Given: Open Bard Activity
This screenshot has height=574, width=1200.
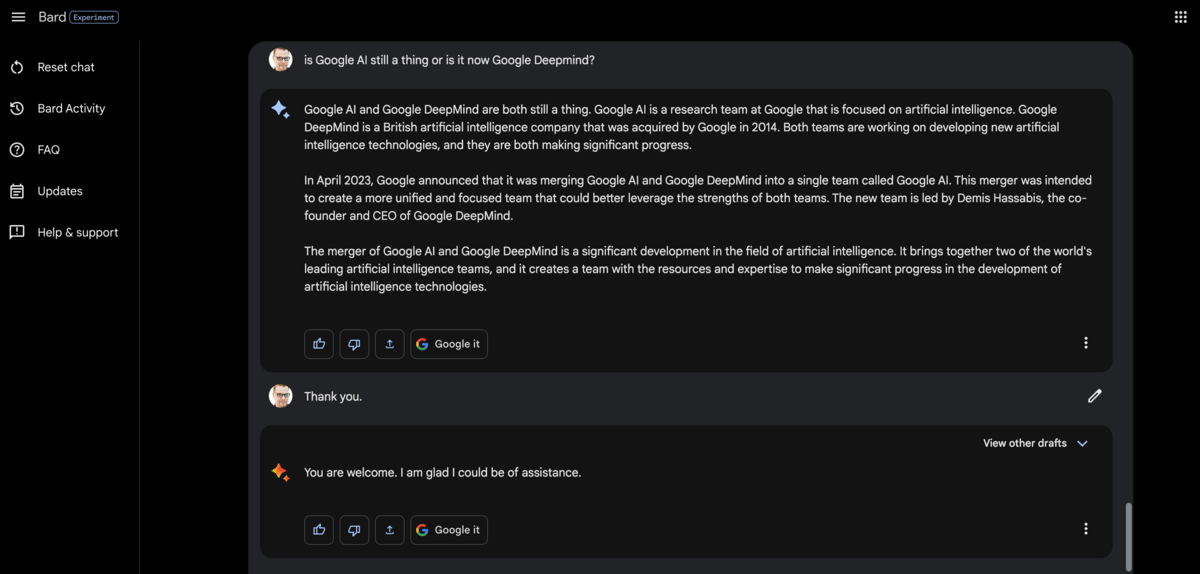Looking at the screenshot, I should pyautogui.click(x=70, y=108).
